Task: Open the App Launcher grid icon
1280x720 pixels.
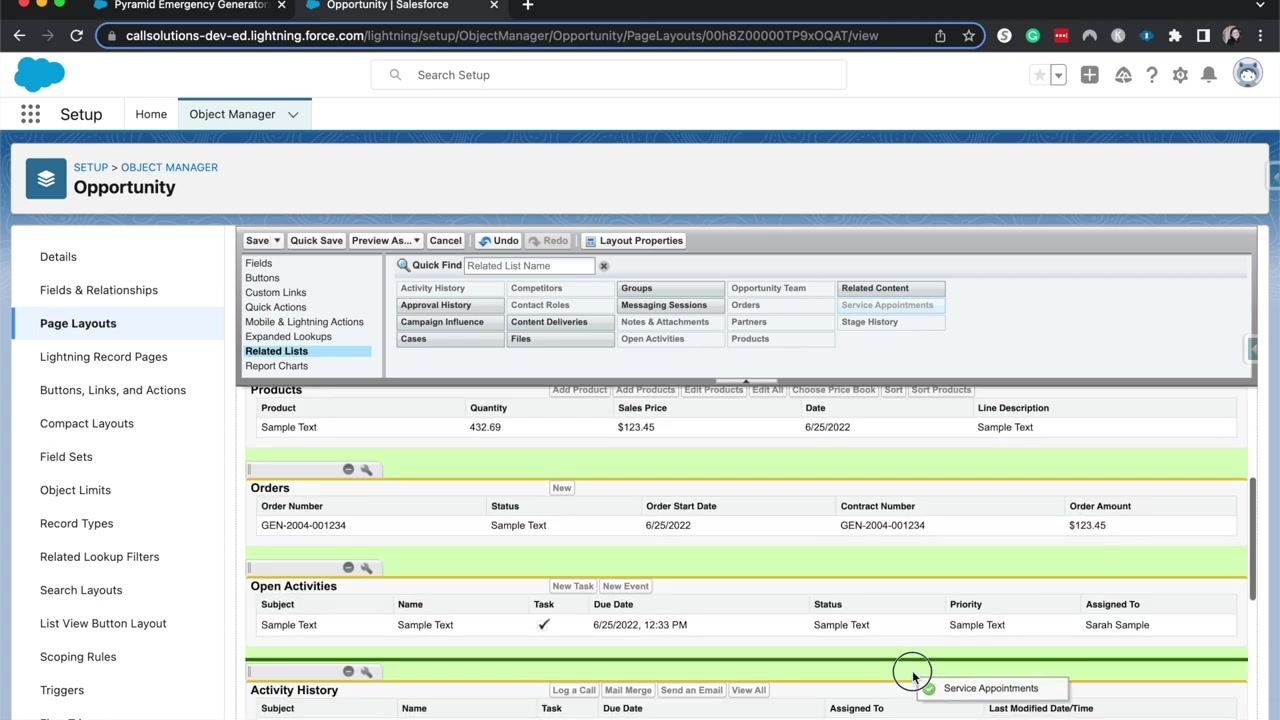Action: click(31, 114)
